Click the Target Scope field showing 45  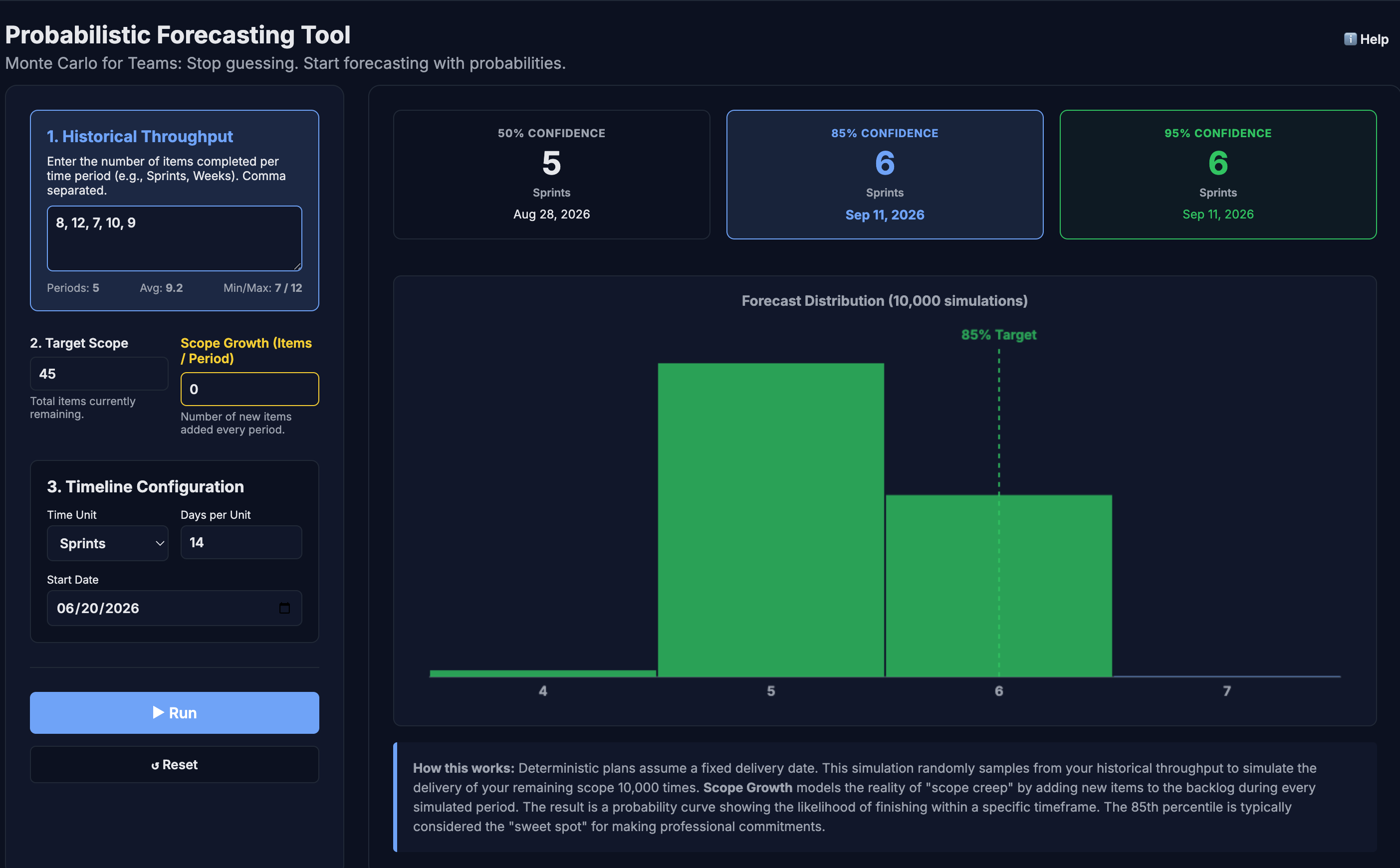point(99,374)
